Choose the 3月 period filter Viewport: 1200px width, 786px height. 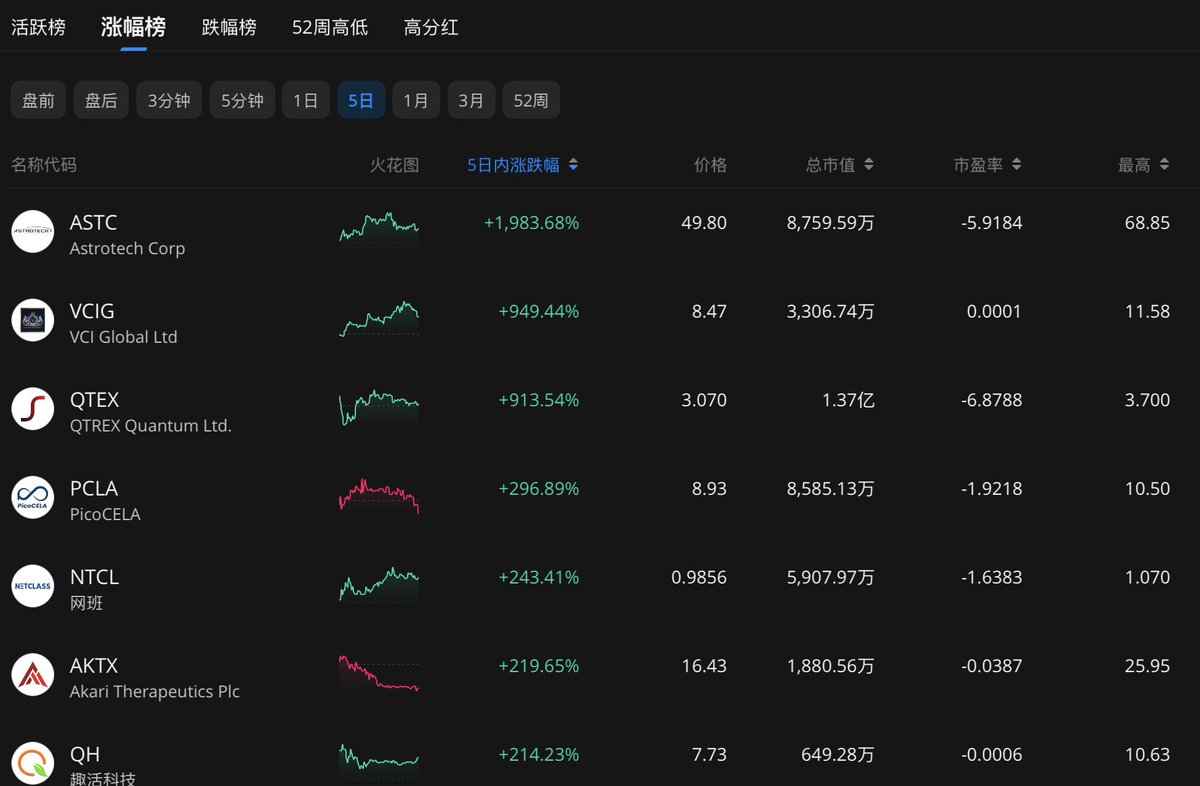(471, 100)
